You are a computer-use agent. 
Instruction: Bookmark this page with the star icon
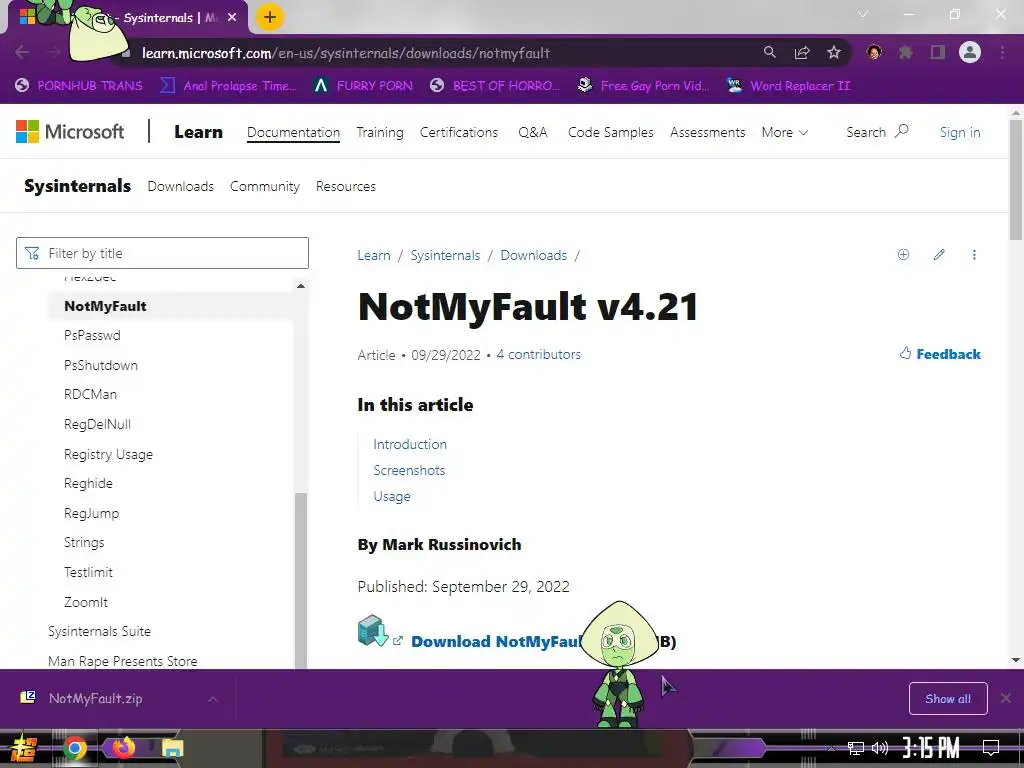834,52
